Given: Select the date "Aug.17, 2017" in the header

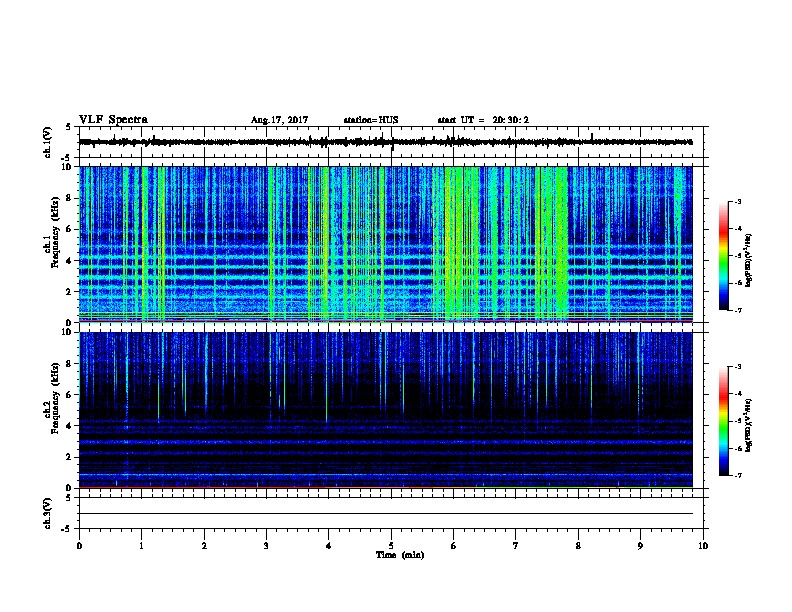Looking at the screenshot, I should coord(279,120).
